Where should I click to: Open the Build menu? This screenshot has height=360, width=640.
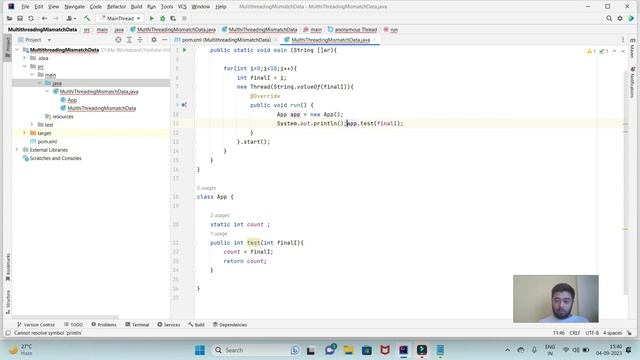click(136, 7)
